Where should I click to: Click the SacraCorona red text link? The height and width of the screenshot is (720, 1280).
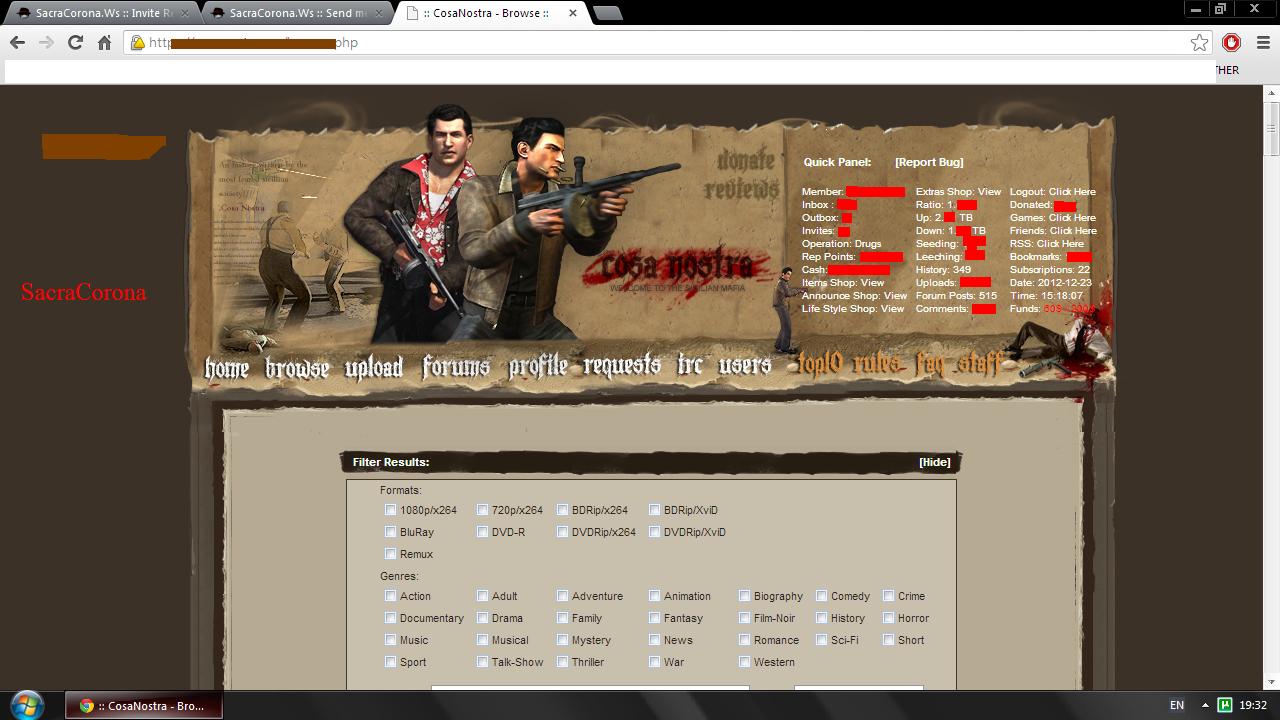point(84,292)
